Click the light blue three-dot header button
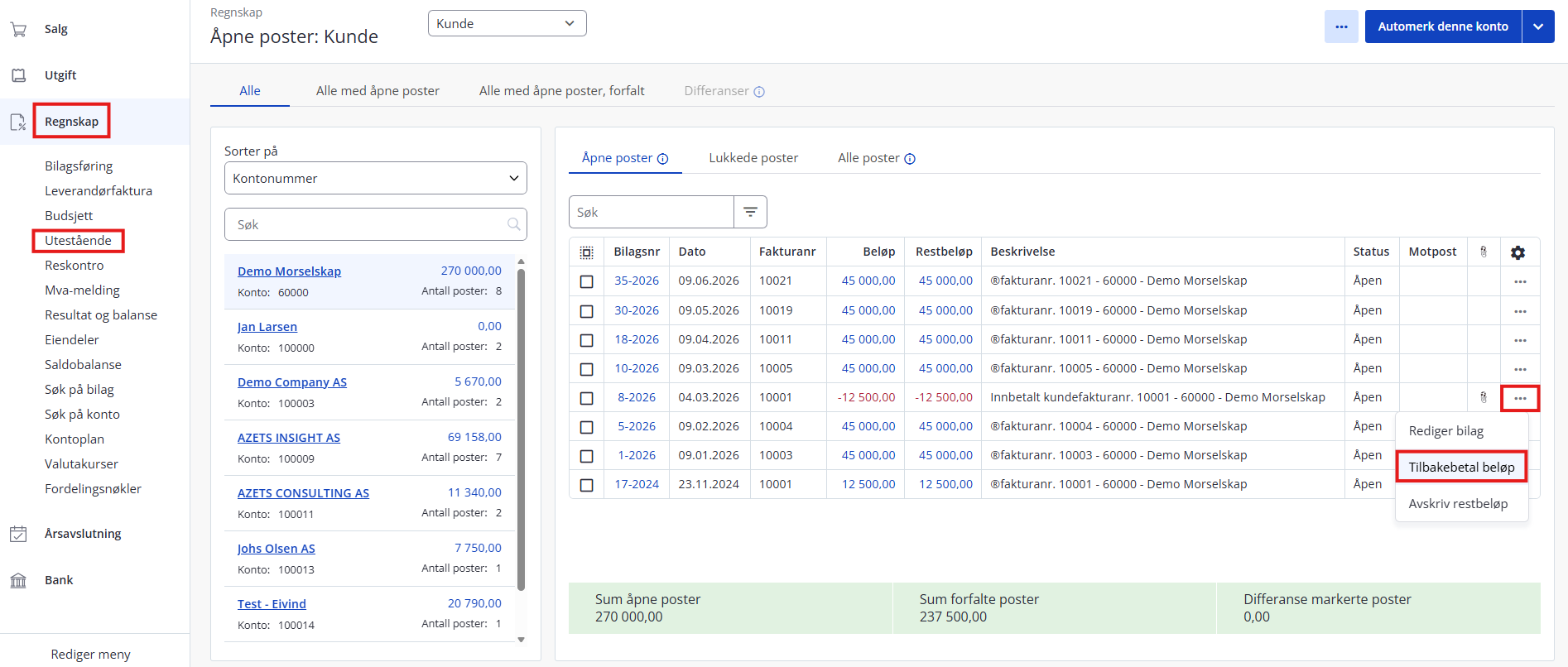The width and height of the screenshot is (1568, 667). click(x=1341, y=26)
